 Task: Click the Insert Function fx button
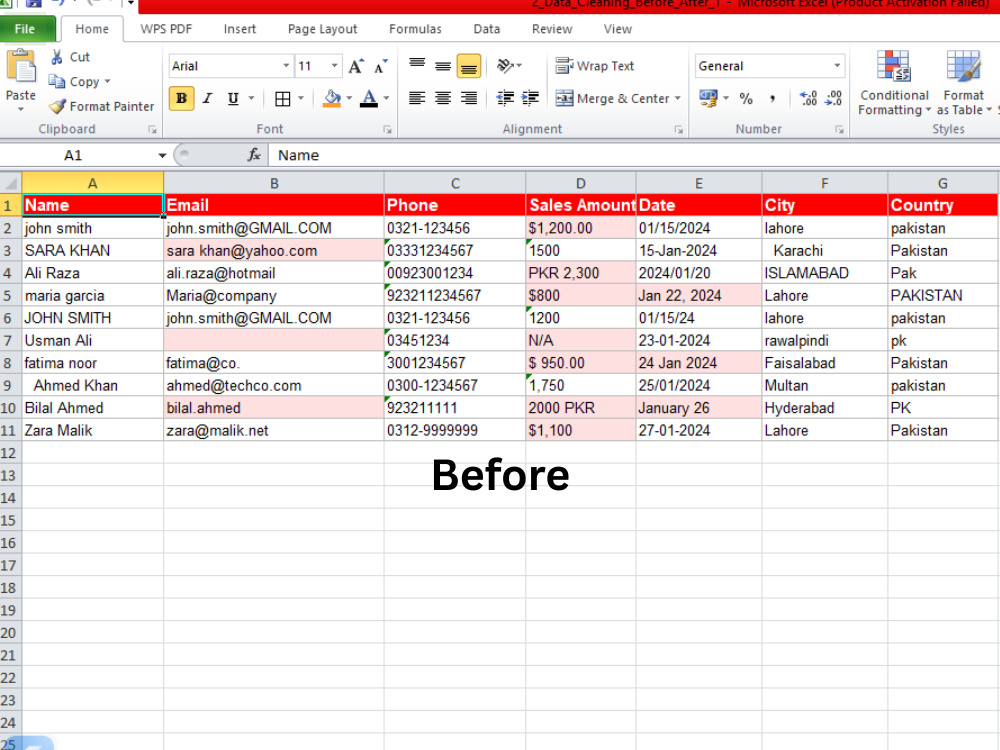click(254, 155)
